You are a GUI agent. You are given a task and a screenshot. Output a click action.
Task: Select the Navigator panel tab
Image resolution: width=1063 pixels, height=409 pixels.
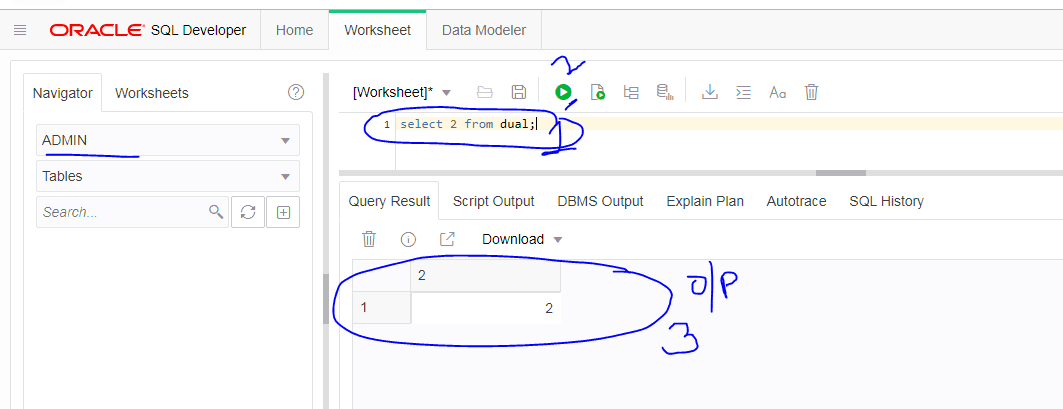pos(62,93)
